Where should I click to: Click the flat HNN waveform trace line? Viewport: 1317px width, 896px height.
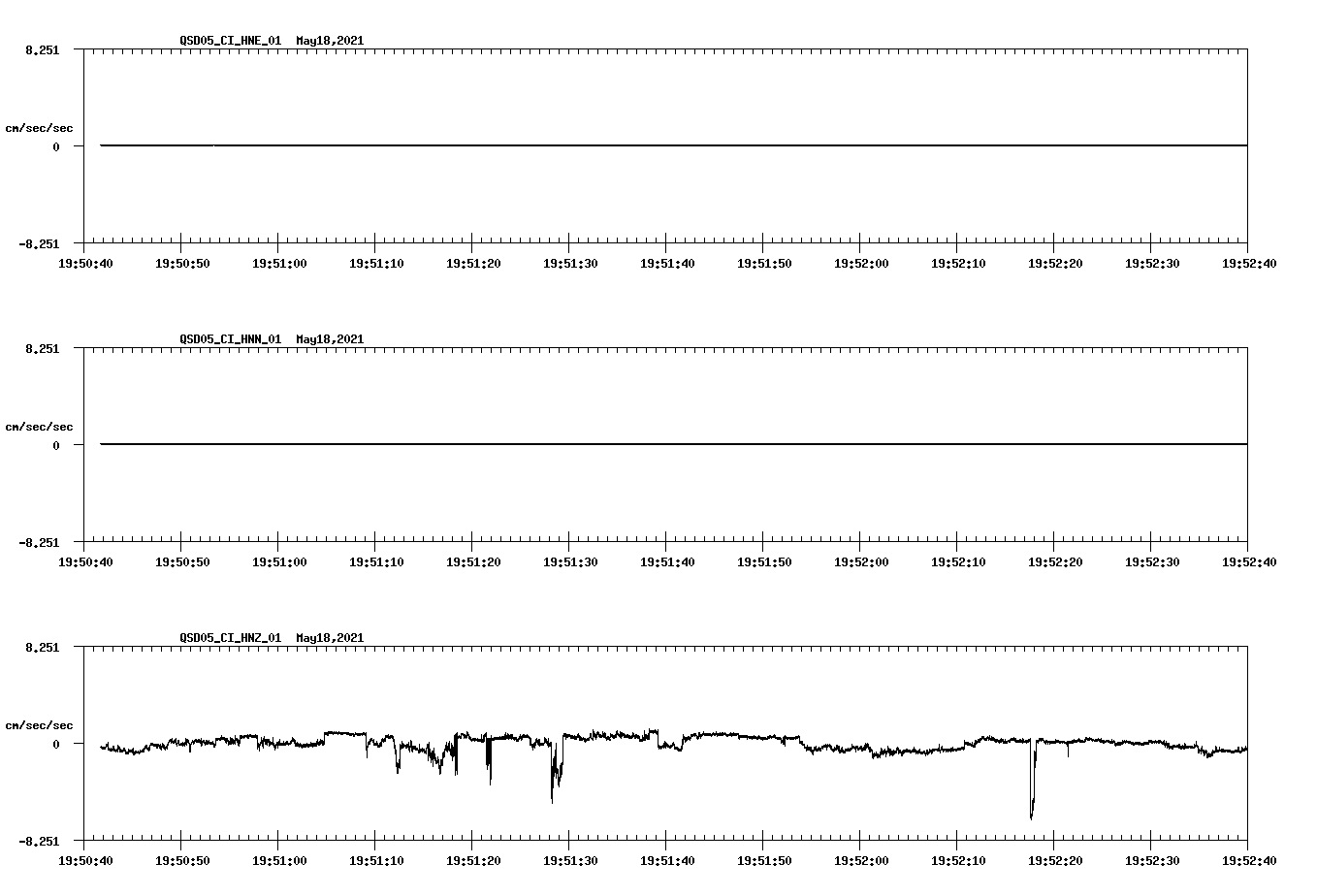click(582, 445)
